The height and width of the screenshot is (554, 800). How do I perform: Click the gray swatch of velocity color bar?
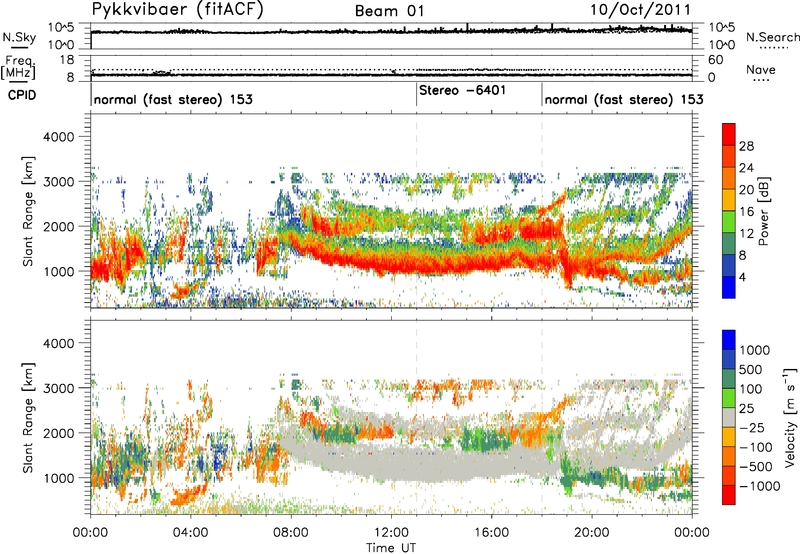pos(729,417)
